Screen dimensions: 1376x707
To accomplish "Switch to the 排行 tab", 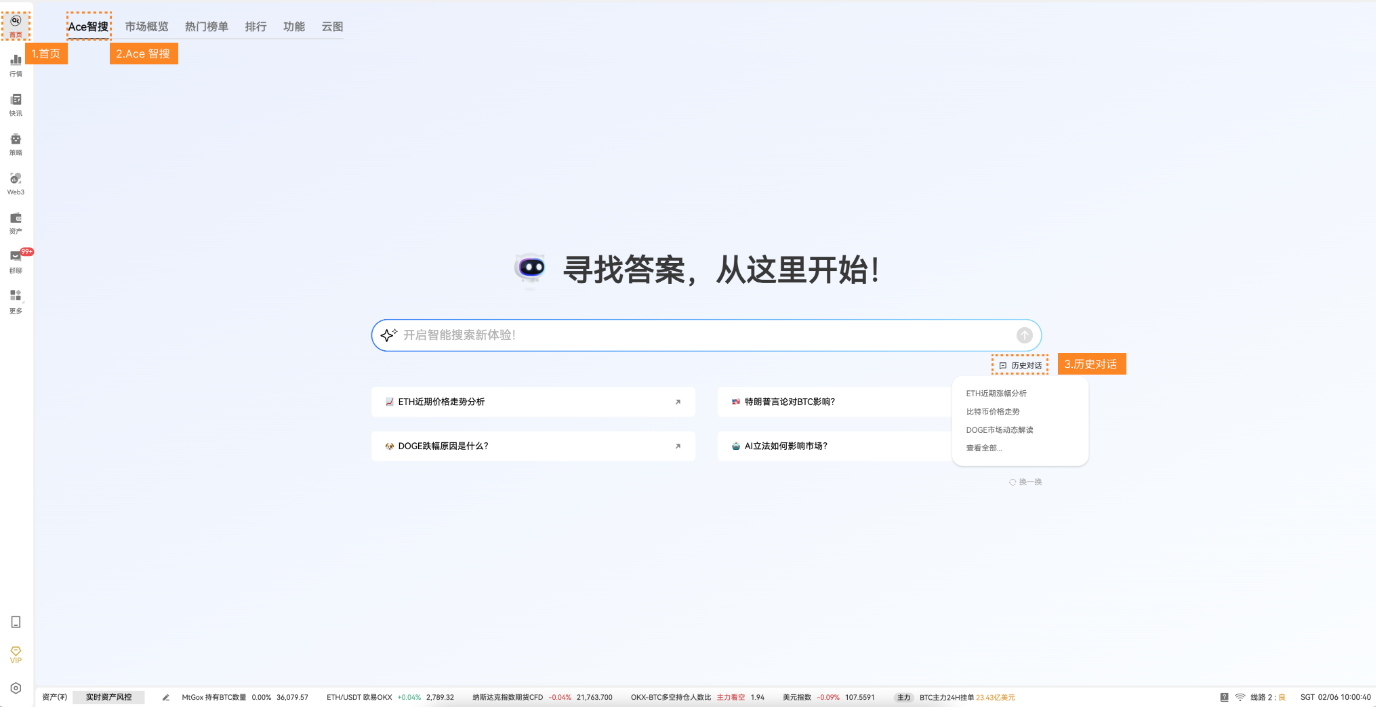I will (x=256, y=26).
